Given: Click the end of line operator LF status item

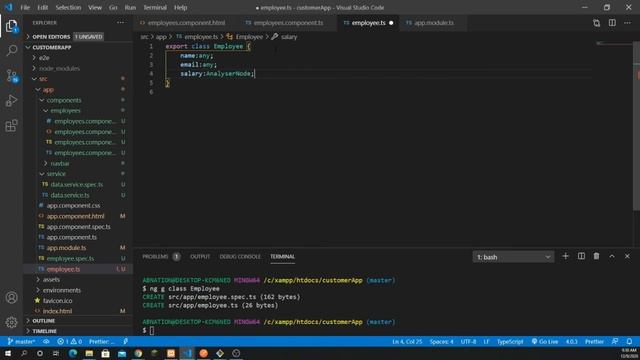Looking at the screenshot, I should point(486,342).
